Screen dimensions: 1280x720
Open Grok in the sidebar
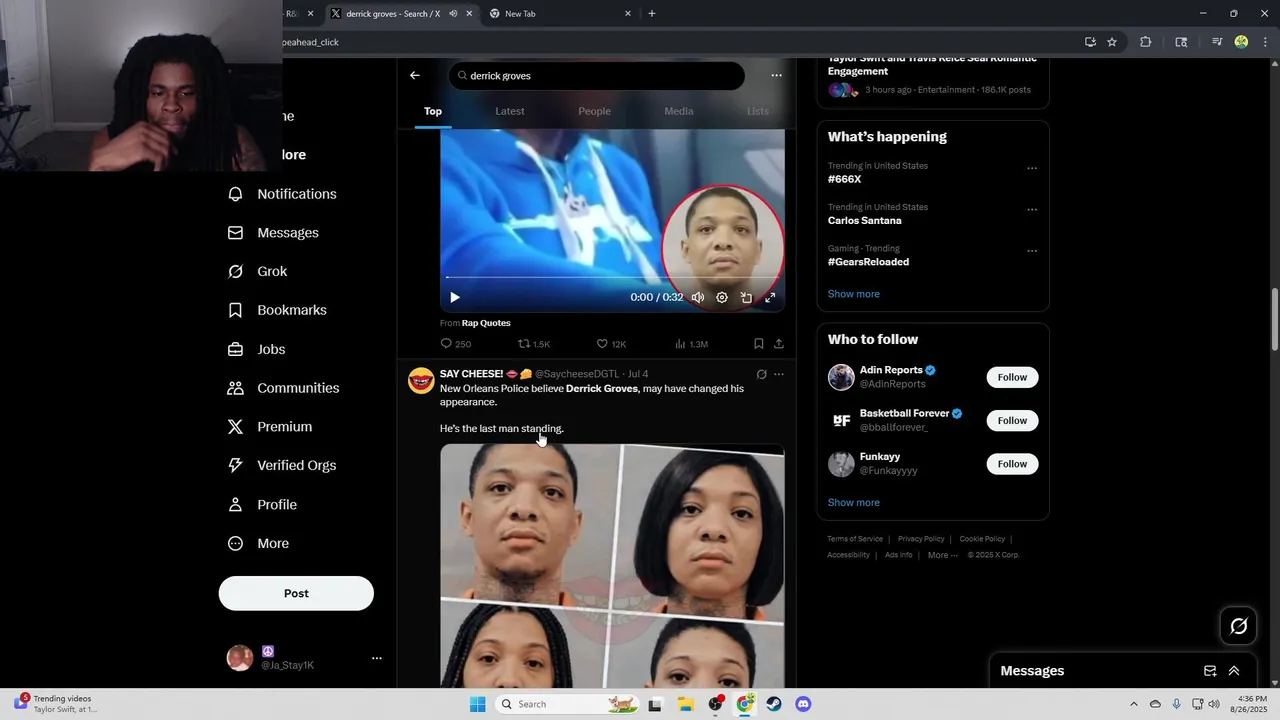pyautogui.click(x=258, y=271)
